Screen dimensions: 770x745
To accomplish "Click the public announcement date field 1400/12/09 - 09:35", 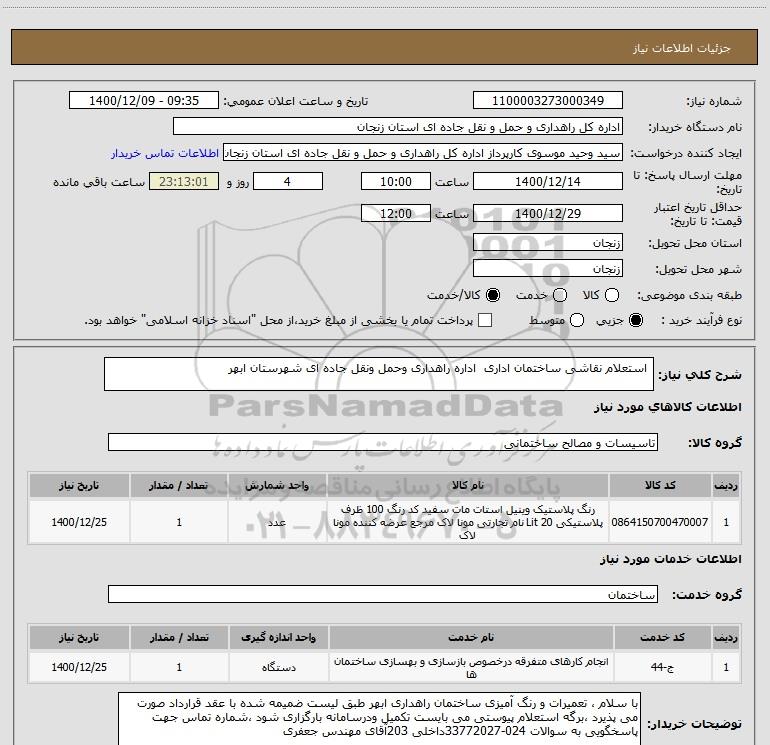I will tap(144, 101).
